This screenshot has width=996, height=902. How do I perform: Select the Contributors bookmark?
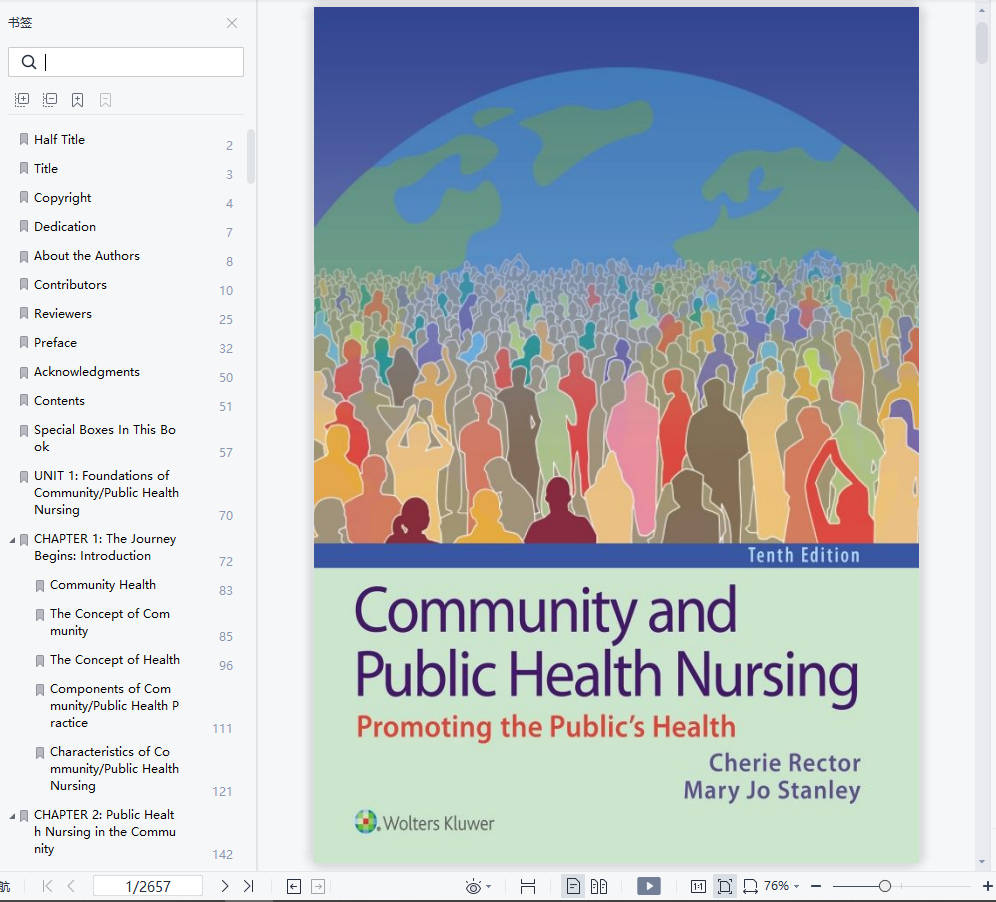point(70,285)
